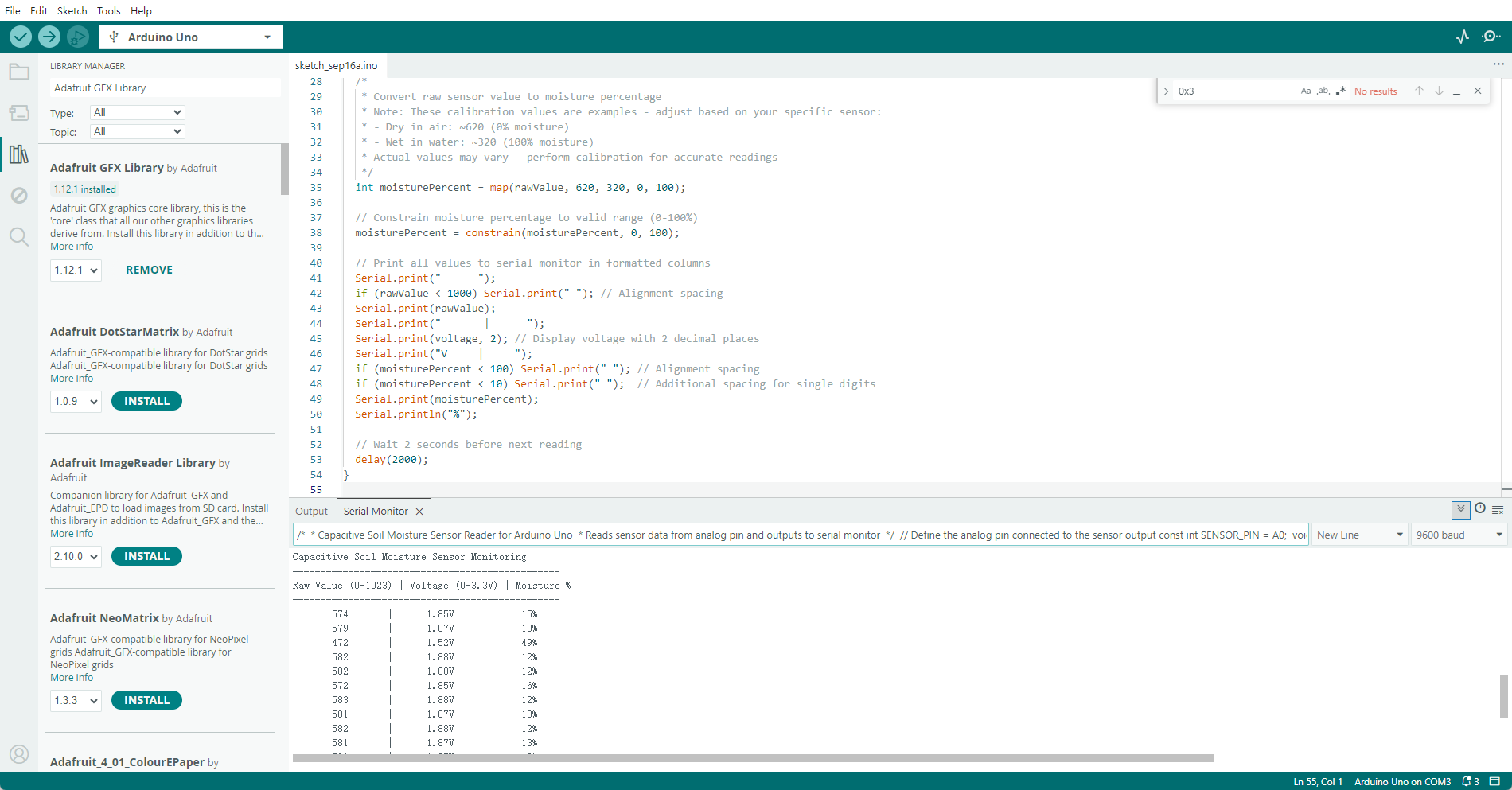Screen dimensions: 1512x790
Task: Click Arduino Uno on COM3 in status bar
Action: point(1402,781)
